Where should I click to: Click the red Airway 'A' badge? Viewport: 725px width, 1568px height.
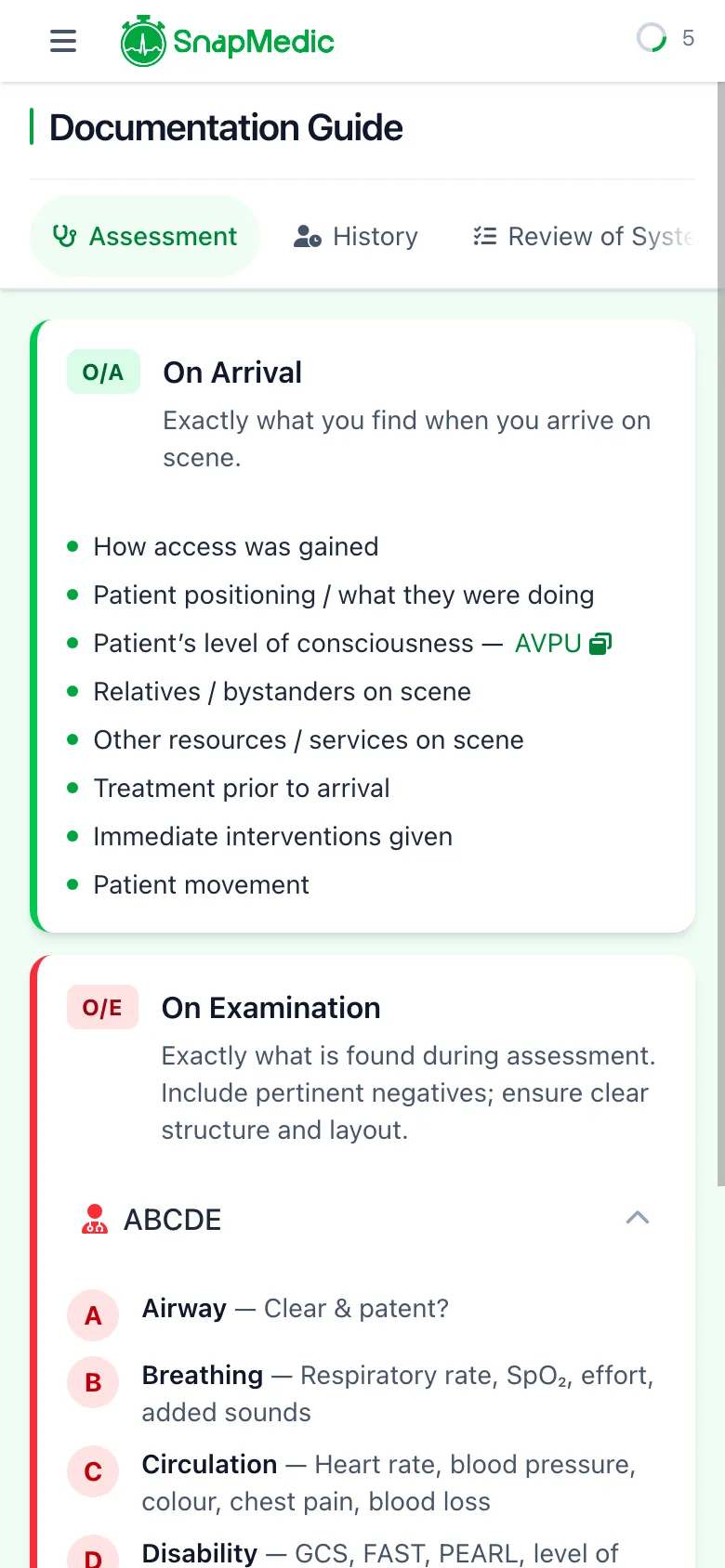coord(93,1315)
